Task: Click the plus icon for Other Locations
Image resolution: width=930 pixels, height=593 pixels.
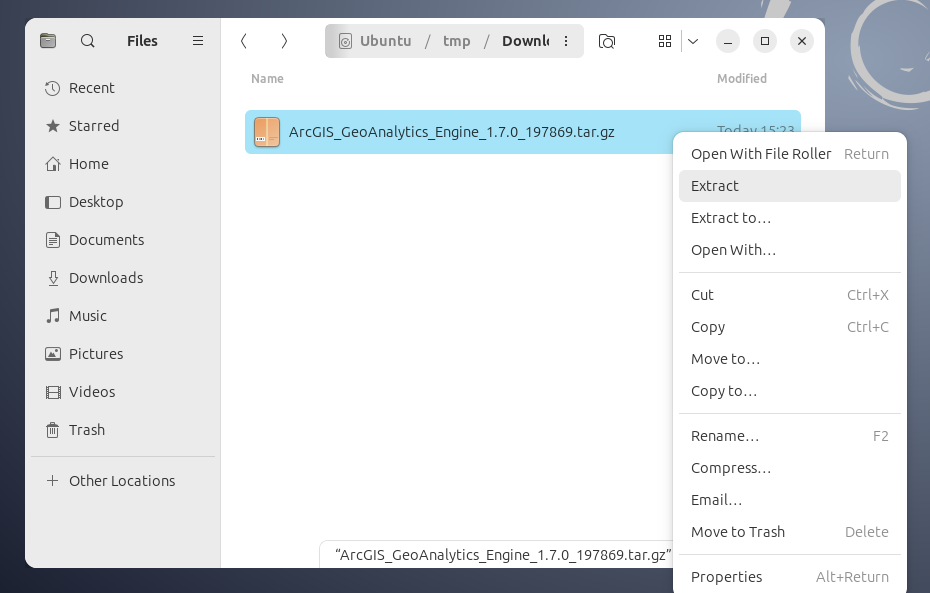Action: click(52, 480)
